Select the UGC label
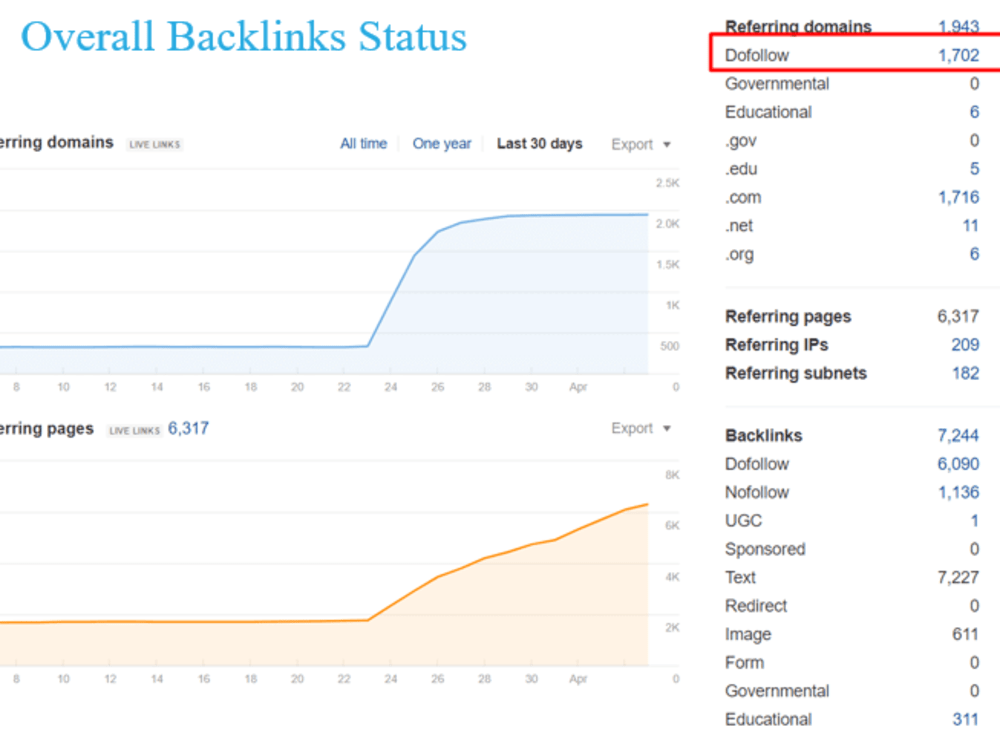1000x750 pixels. pos(744,520)
